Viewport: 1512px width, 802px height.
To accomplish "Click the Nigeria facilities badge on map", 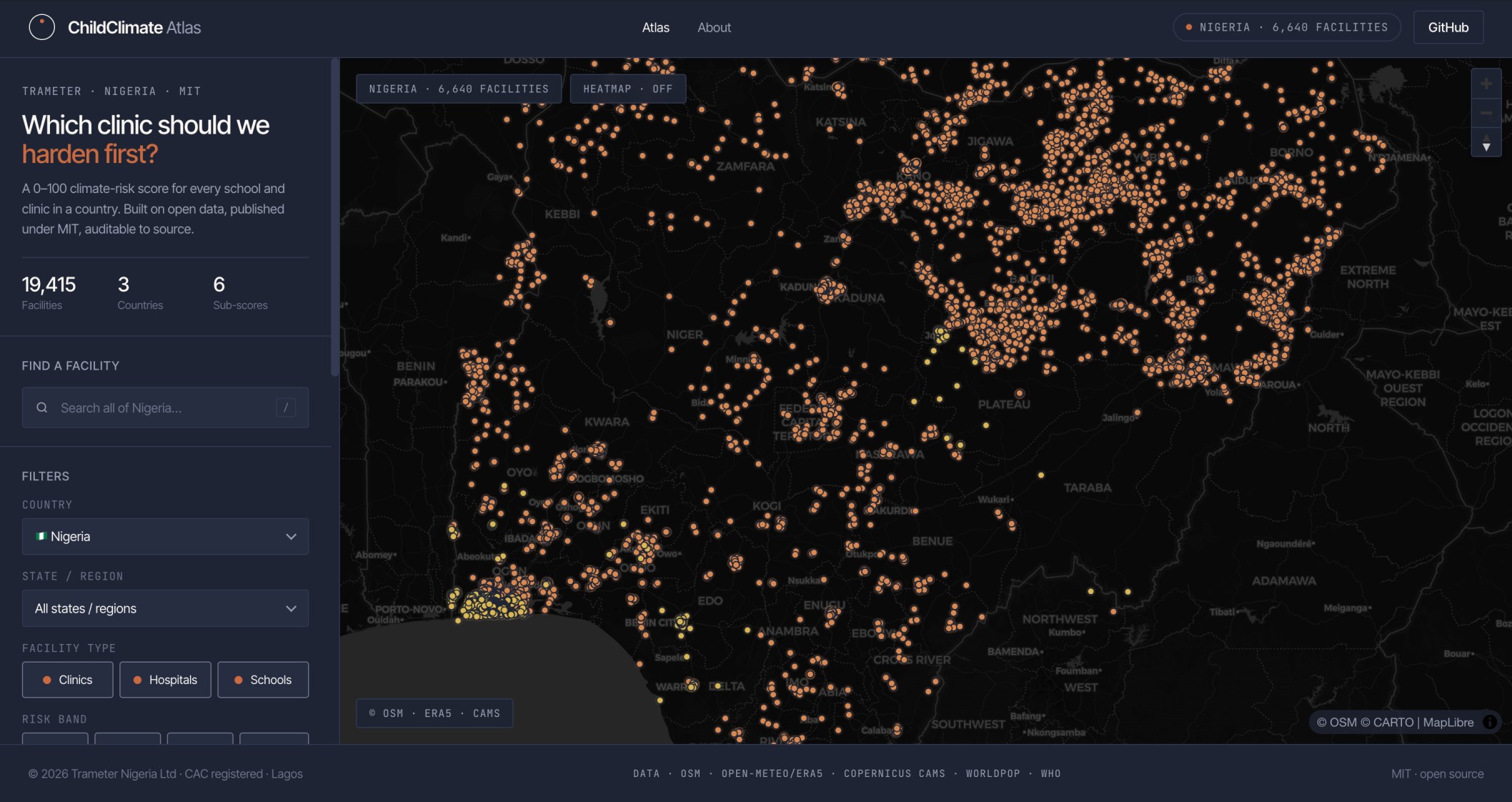I will click(x=459, y=89).
